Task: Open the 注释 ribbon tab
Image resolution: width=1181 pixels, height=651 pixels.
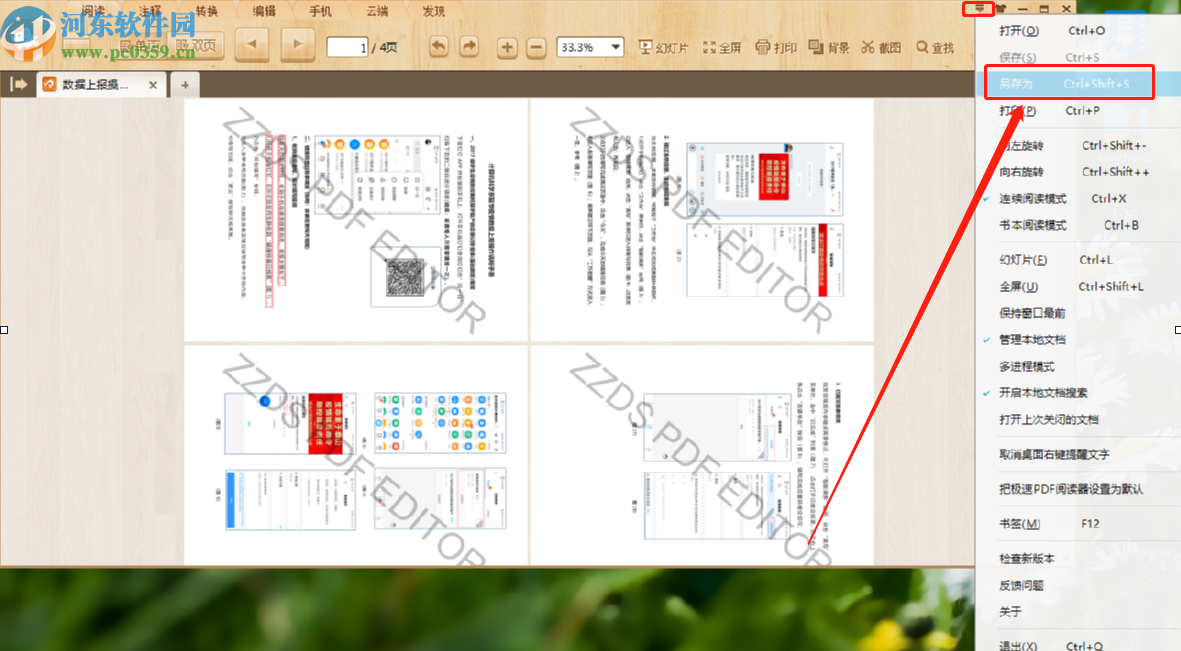Action: pos(150,11)
